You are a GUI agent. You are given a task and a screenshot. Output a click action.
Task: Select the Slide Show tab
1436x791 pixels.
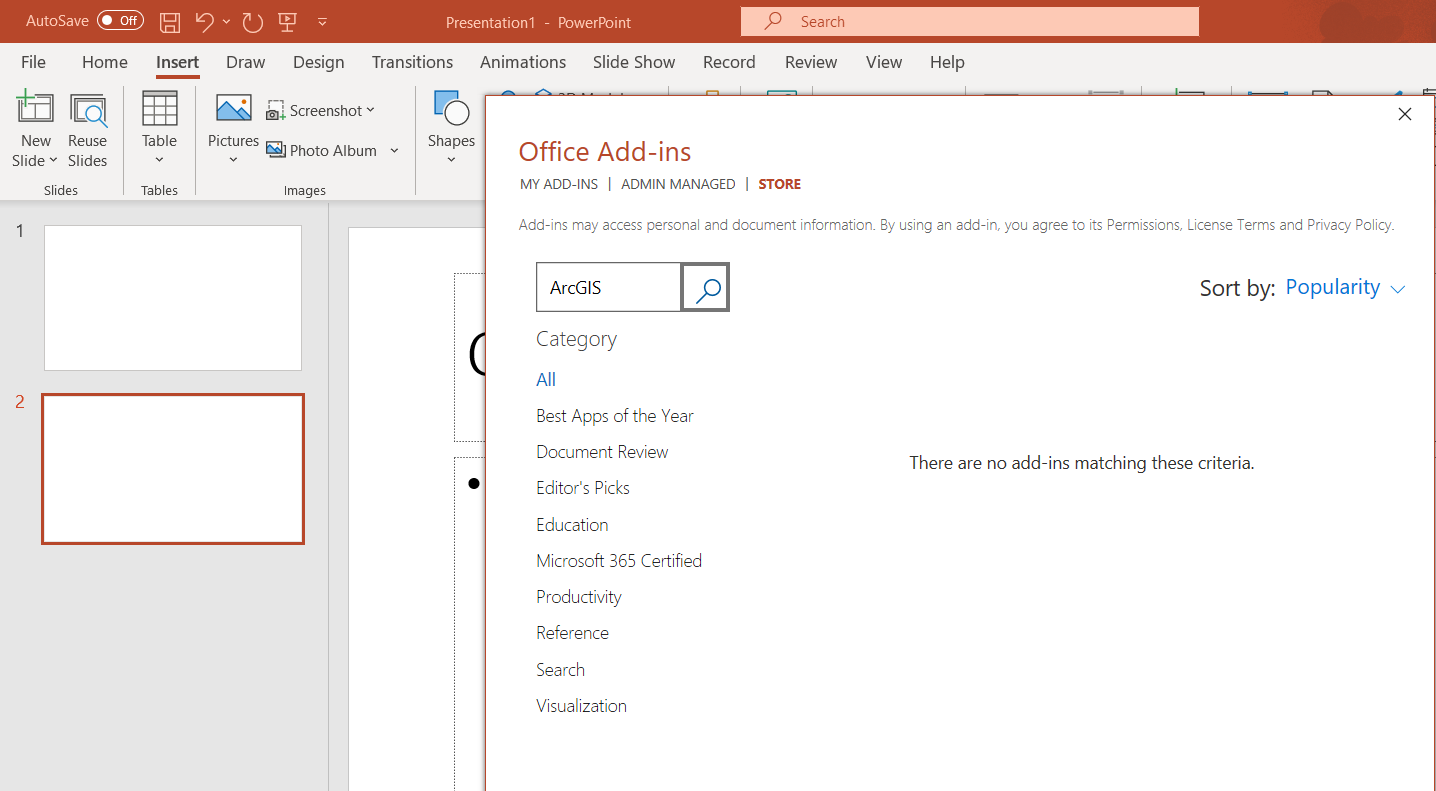click(x=634, y=62)
